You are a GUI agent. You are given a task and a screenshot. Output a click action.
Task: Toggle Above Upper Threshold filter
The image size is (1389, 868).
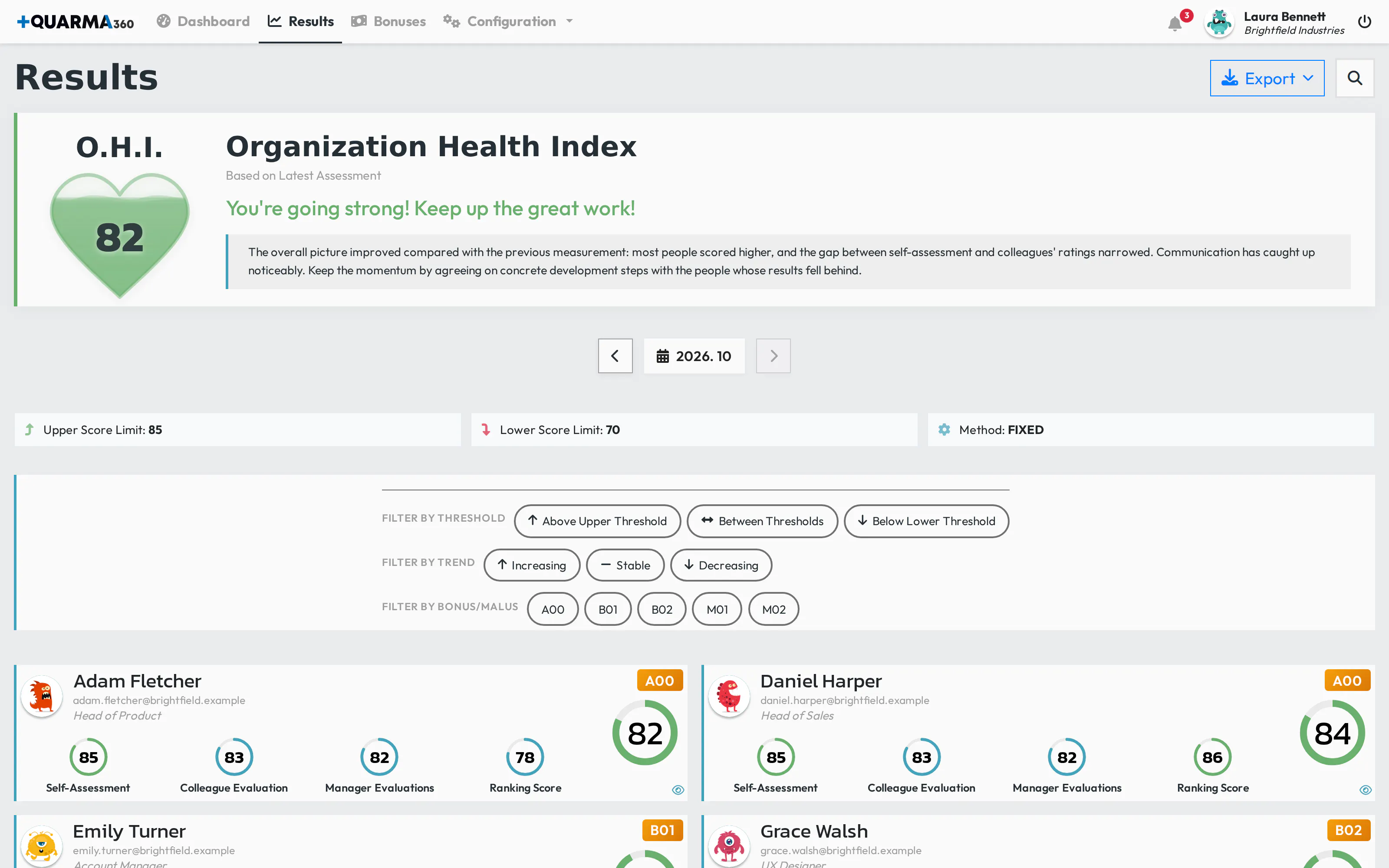click(x=597, y=521)
